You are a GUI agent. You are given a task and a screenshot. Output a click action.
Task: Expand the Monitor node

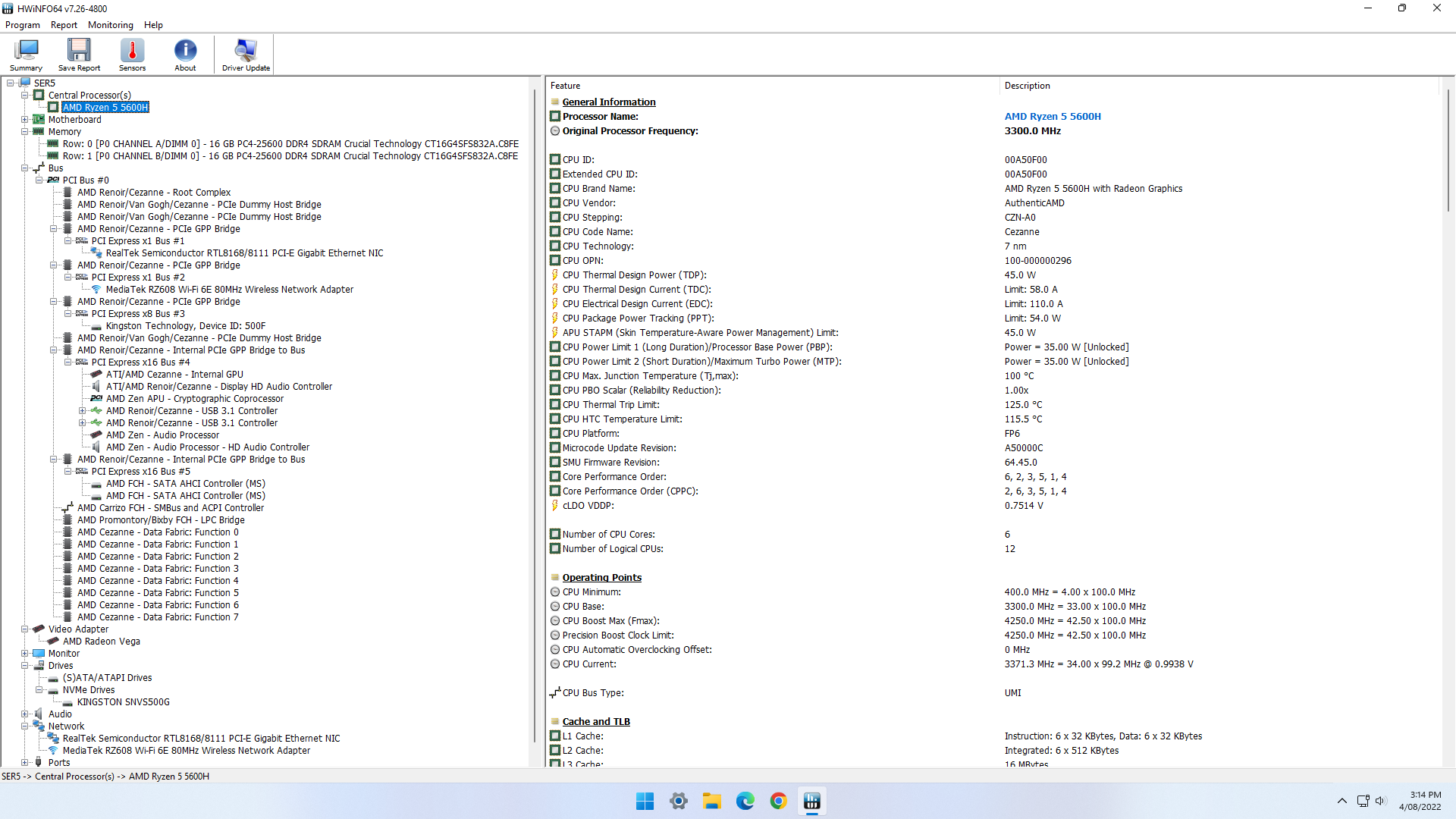pyautogui.click(x=24, y=654)
